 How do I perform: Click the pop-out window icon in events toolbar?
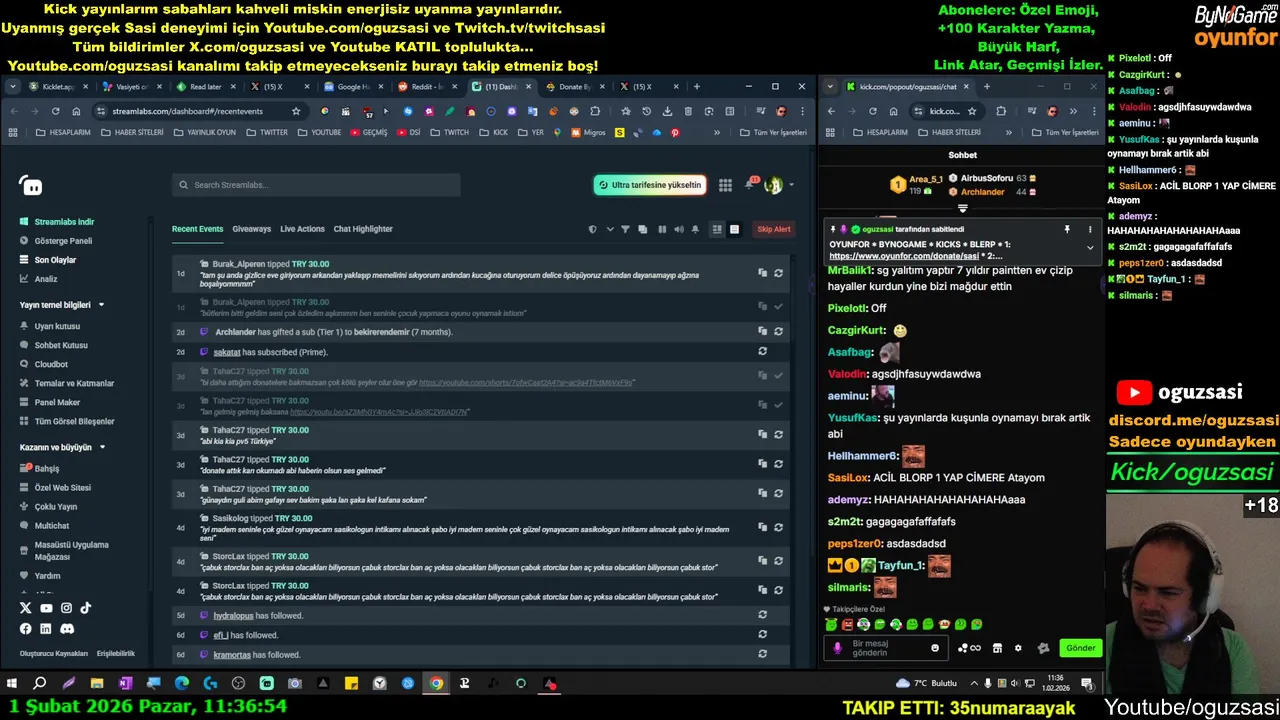[x=644, y=229]
